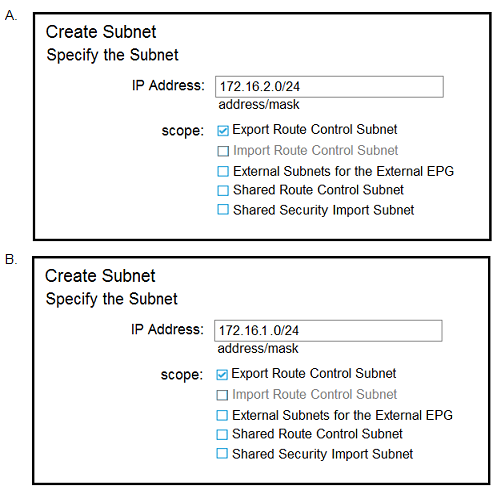Click the IP Address label in option B
The height and width of the screenshot is (493, 501).
pyautogui.click(x=167, y=329)
